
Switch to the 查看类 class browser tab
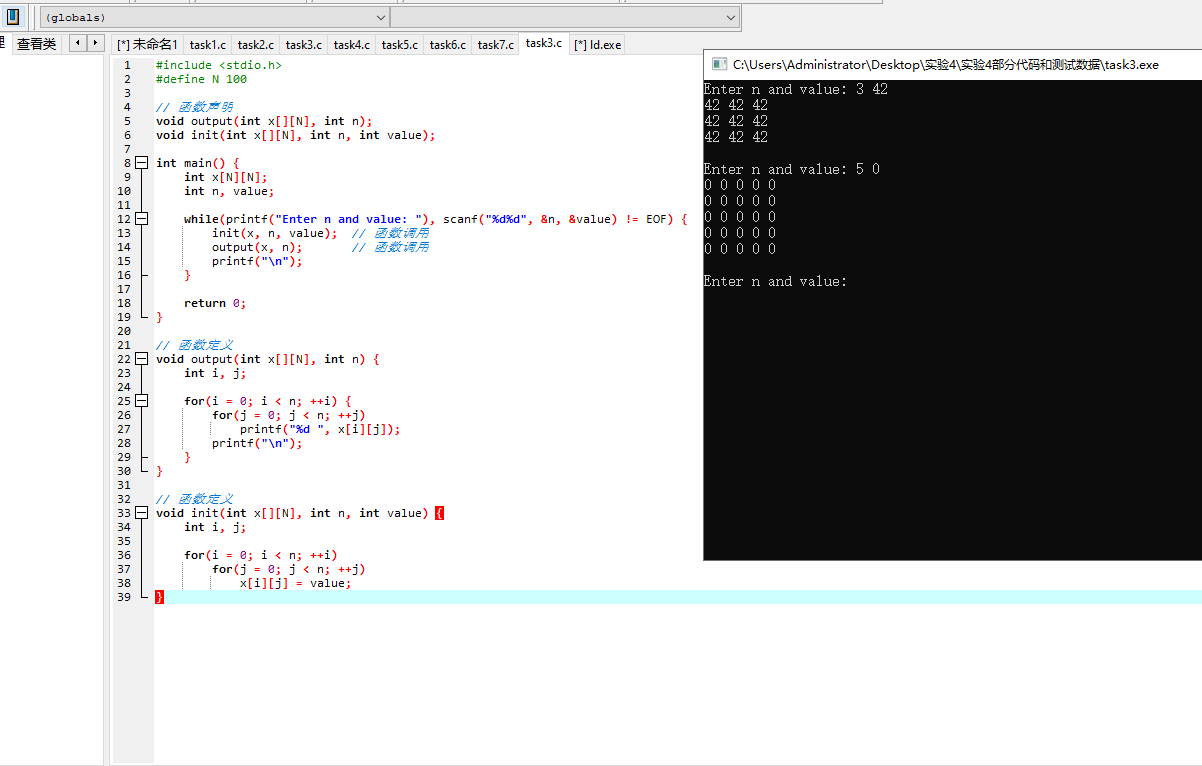click(37, 44)
